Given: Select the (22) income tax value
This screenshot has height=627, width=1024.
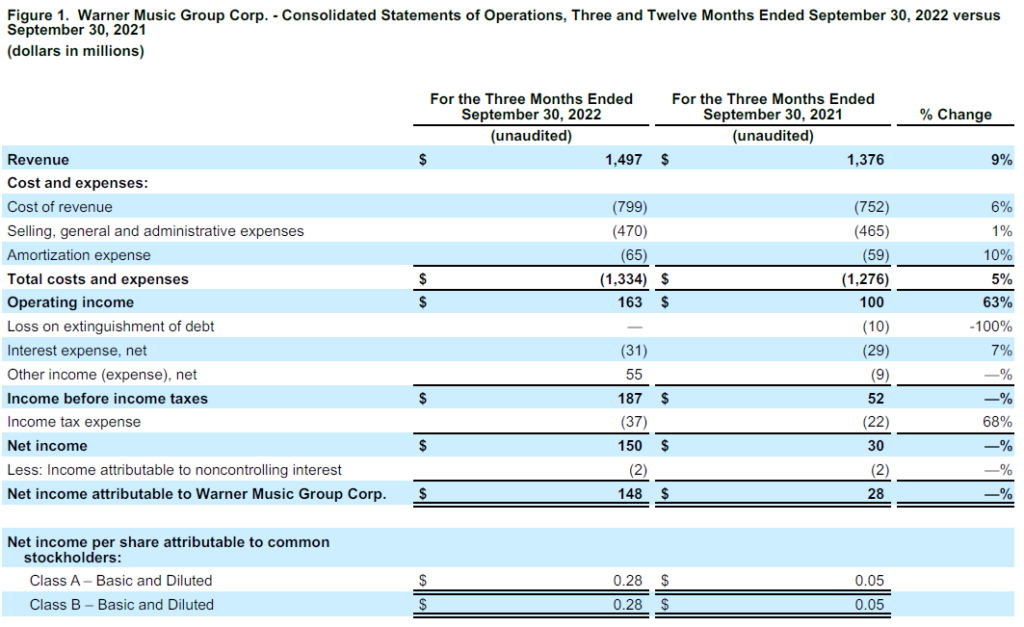Looking at the screenshot, I should pyautogui.click(x=876, y=422).
